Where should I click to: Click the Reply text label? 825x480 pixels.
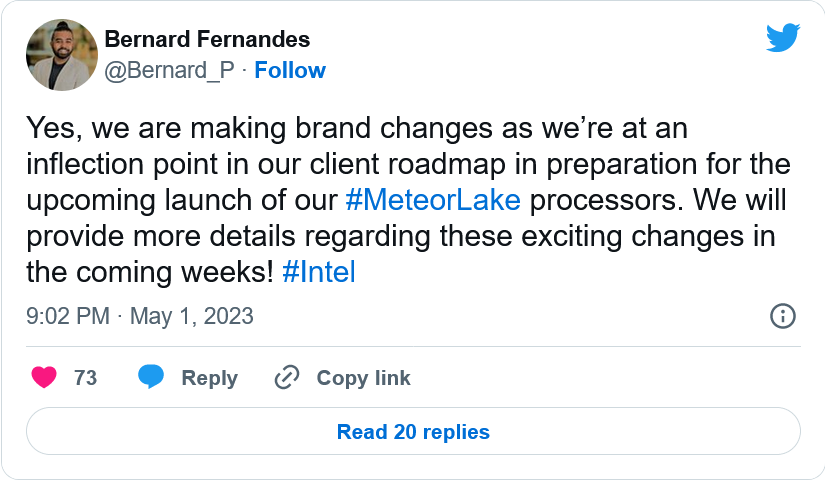point(209,378)
